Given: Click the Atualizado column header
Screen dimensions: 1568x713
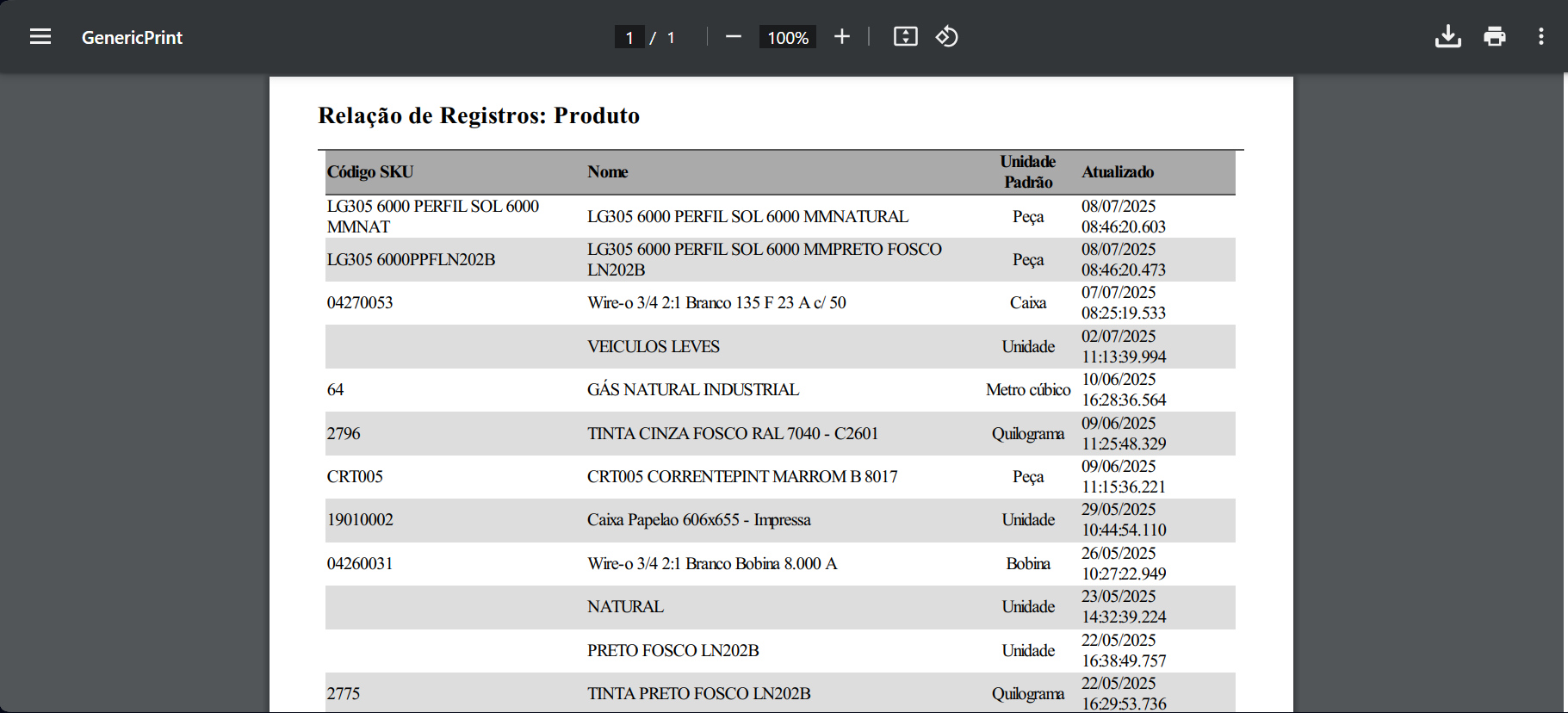Looking at the screenshot, I should point(1117,172).
